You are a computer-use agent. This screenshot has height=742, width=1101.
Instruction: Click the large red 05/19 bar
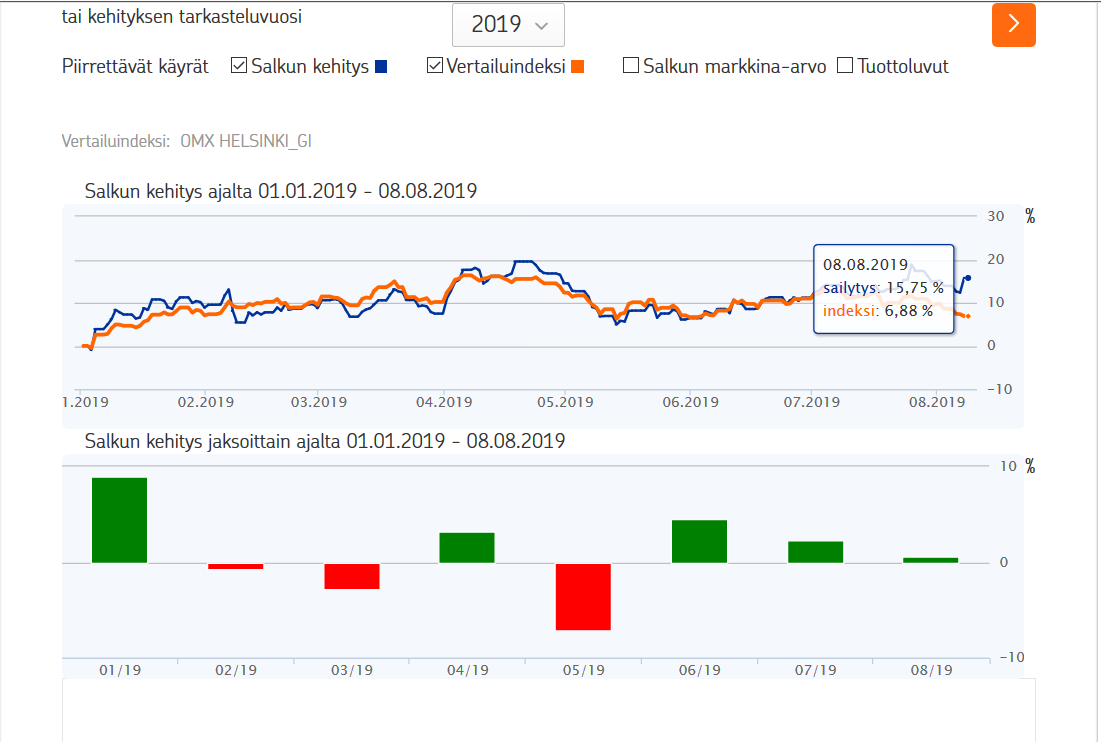tap(583, 597)
